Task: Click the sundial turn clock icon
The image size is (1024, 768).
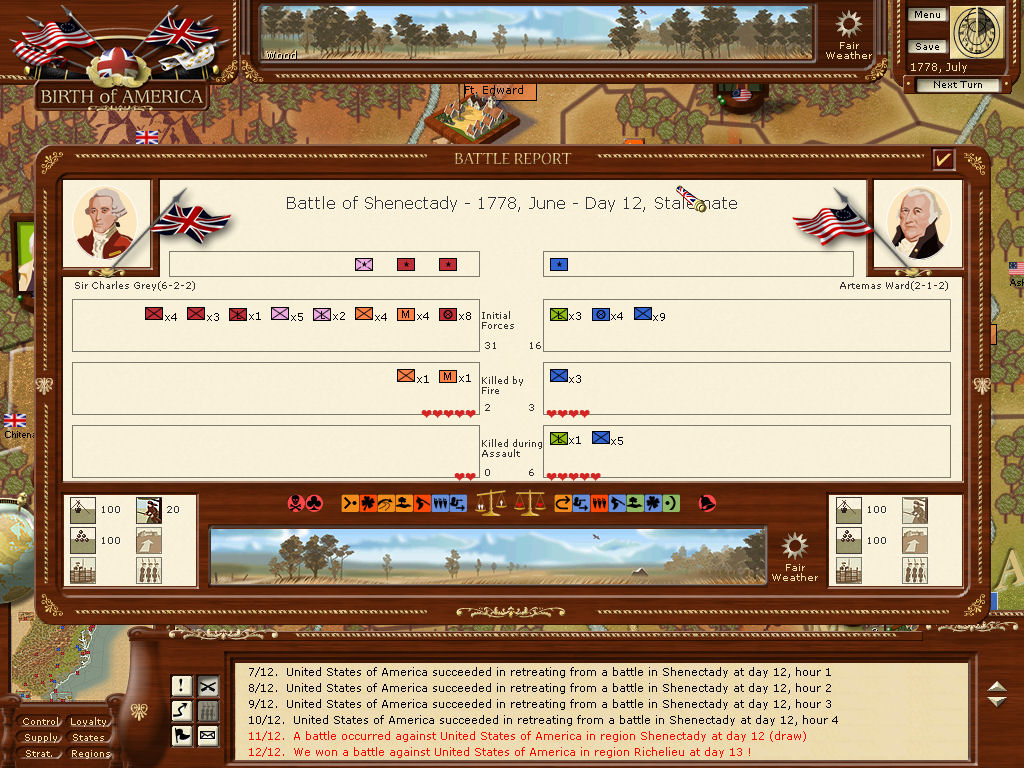Action: point(976,34)
